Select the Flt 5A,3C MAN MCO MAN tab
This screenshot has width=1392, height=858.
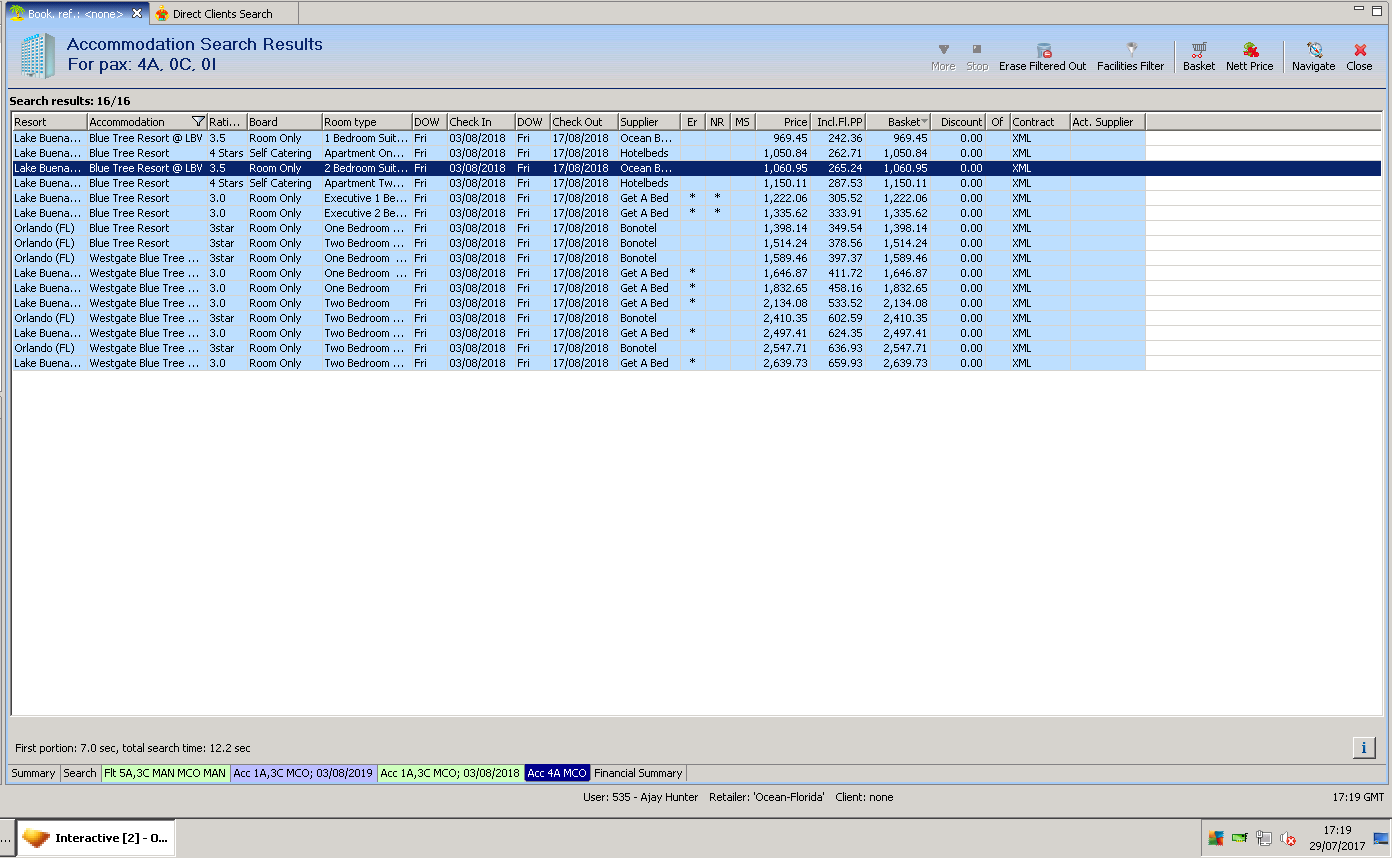(165, 773)
